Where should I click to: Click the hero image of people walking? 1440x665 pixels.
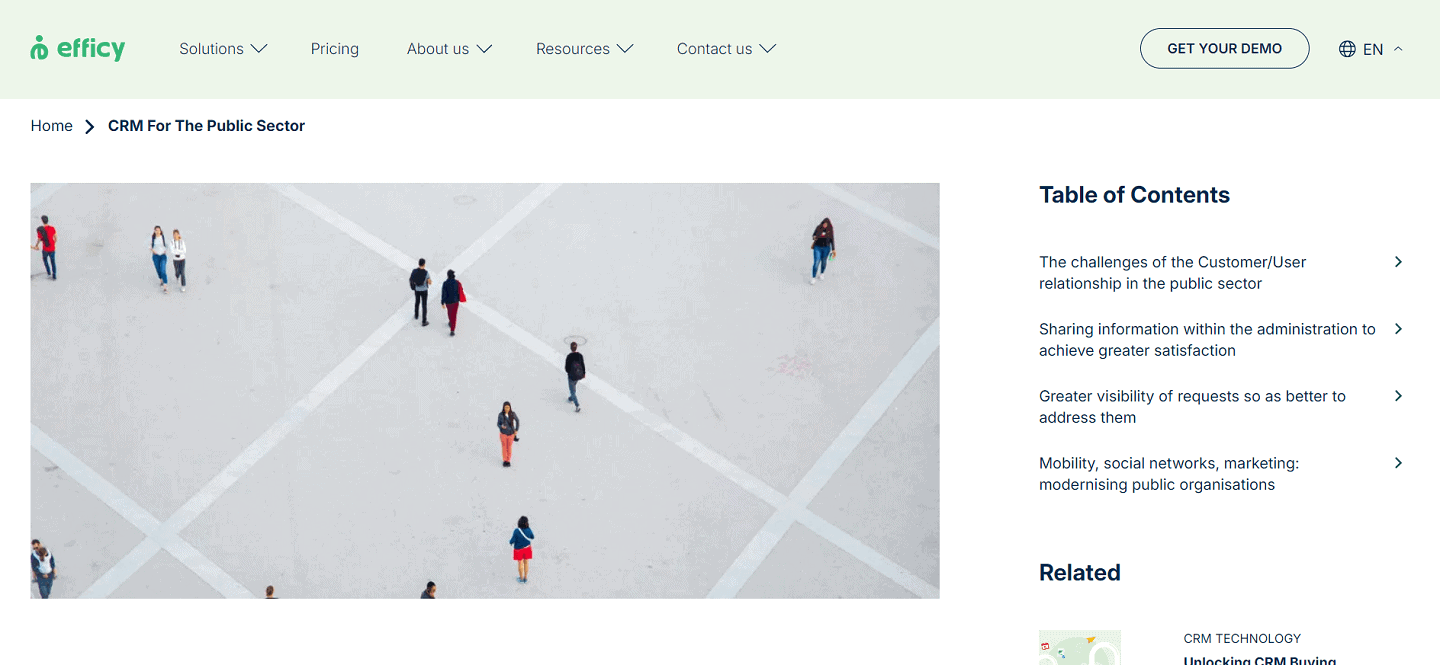click(485, 390)
